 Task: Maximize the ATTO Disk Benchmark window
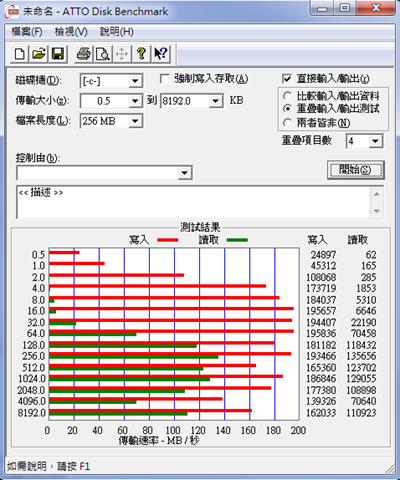345,8
